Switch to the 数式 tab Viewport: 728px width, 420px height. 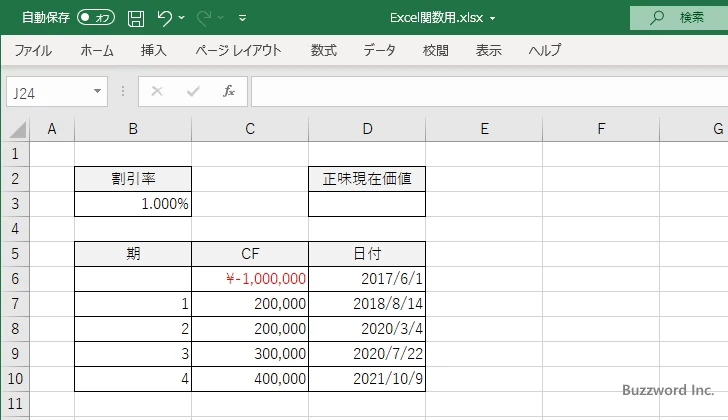(324, 50)
